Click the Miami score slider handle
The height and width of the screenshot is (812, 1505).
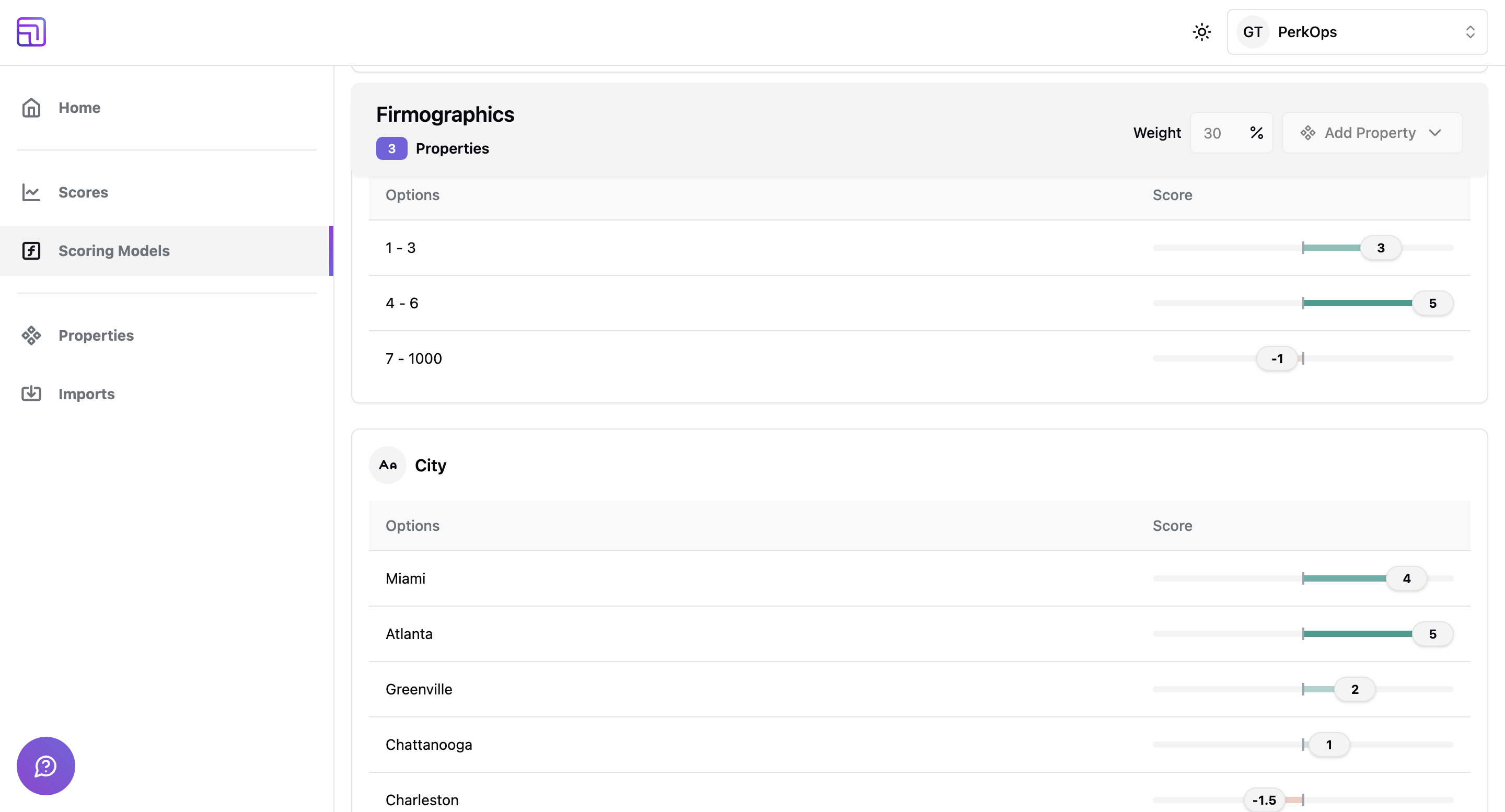point(1406,578)
